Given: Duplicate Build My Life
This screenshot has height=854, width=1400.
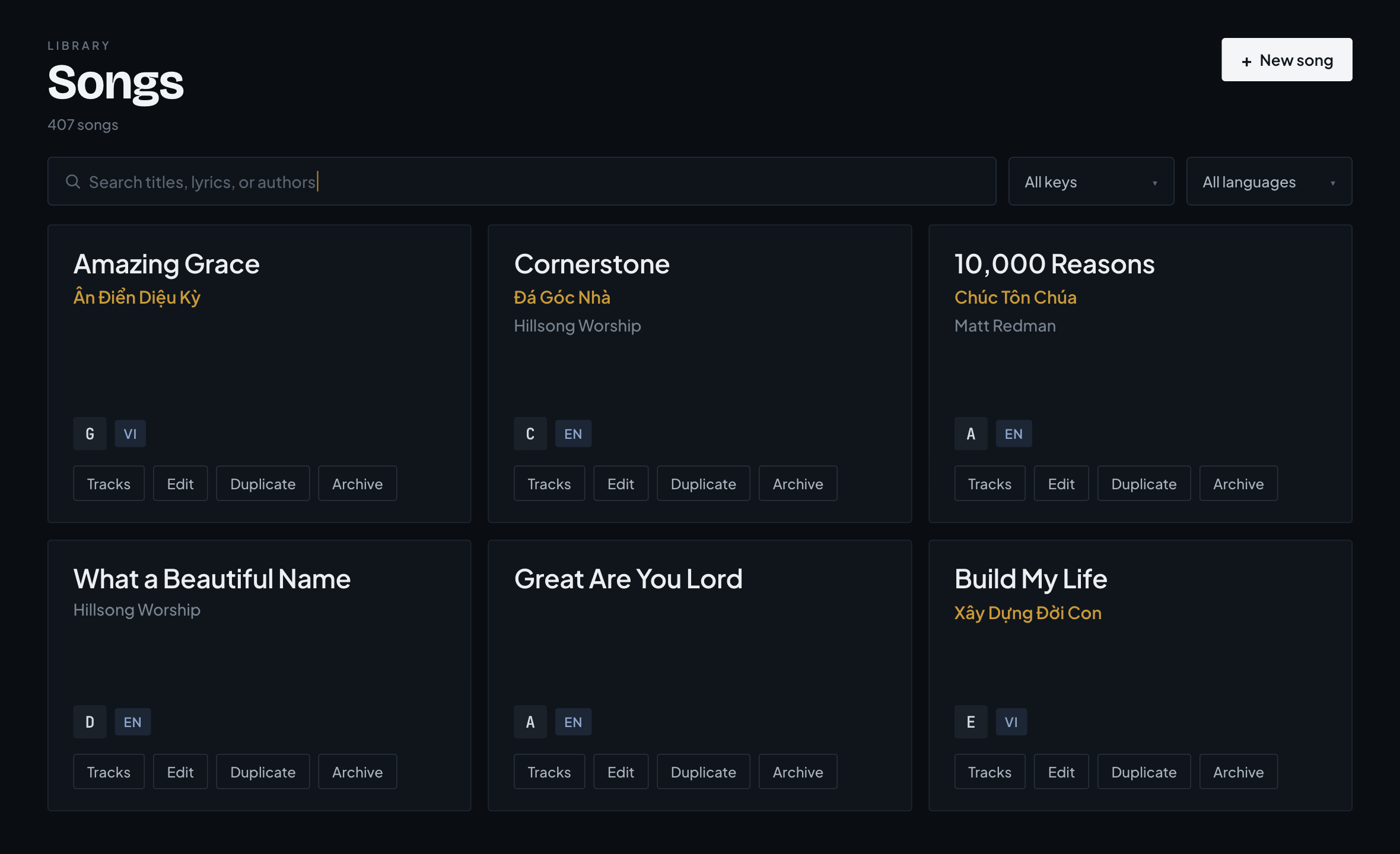Looking at the screenshot, I should point(1144,772).
